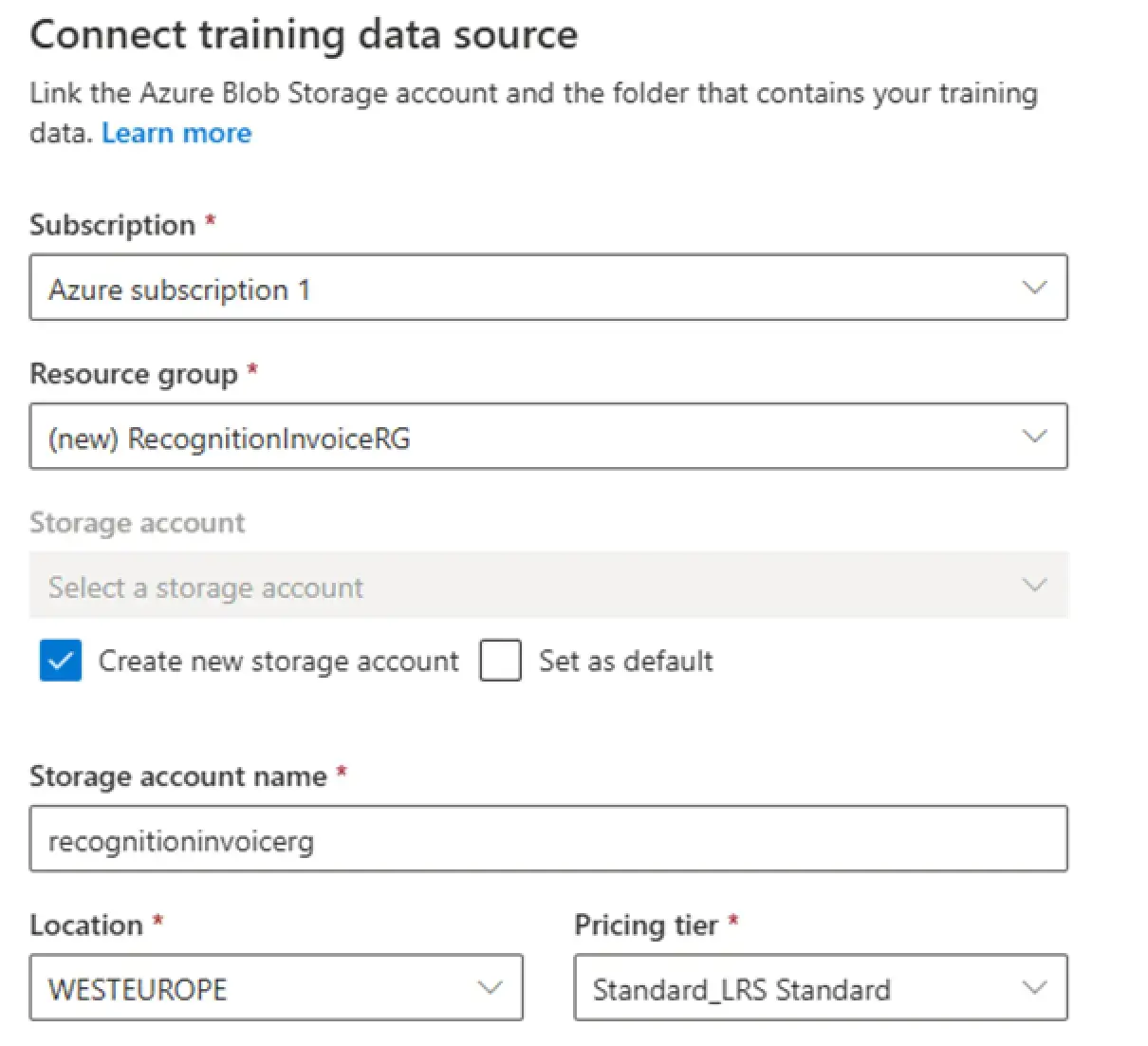Click the Storage account name label
This screenshot has height=1046, width=1148.
tap(178, 776)
